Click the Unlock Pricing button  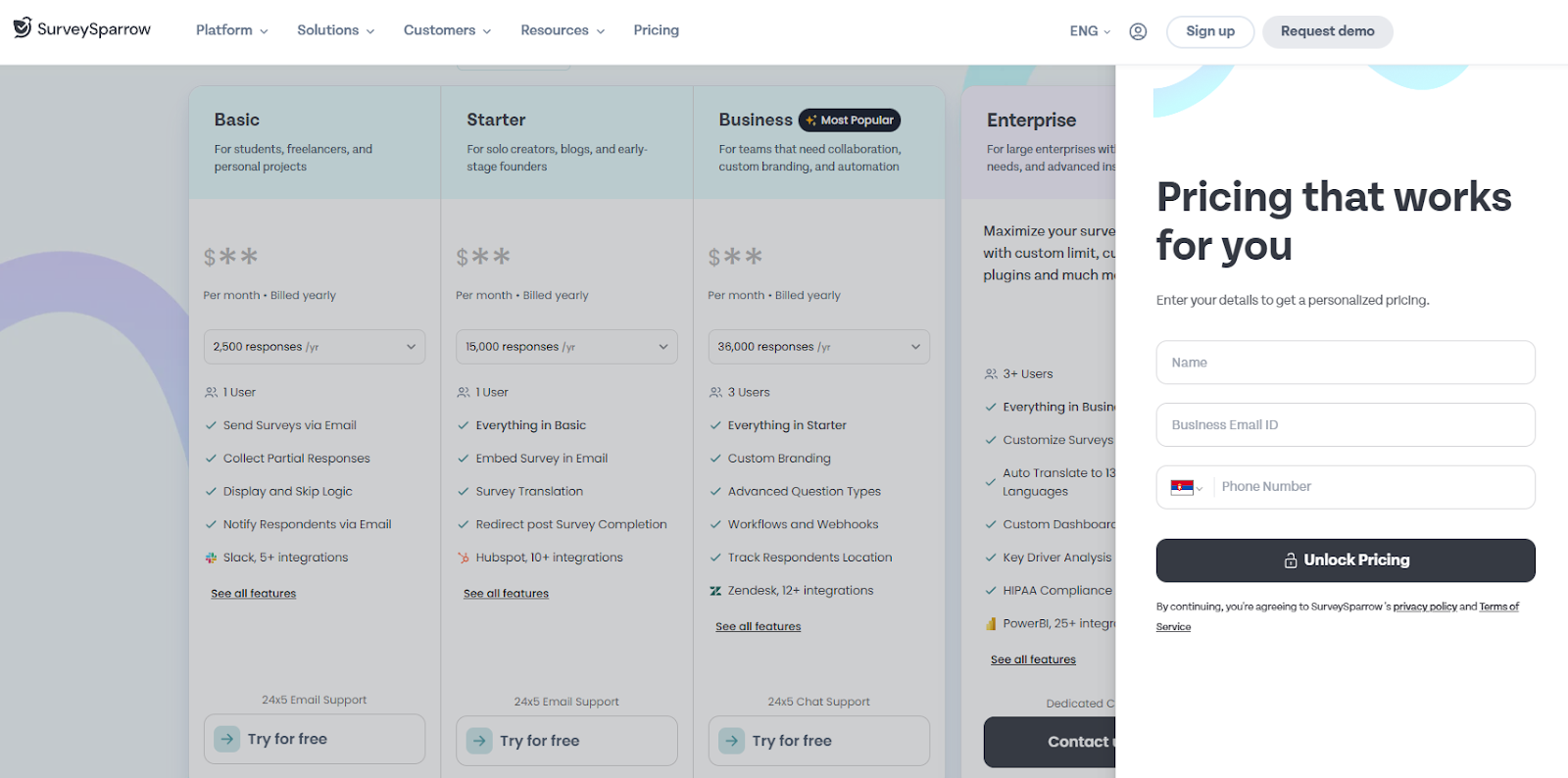(1346, 560)
